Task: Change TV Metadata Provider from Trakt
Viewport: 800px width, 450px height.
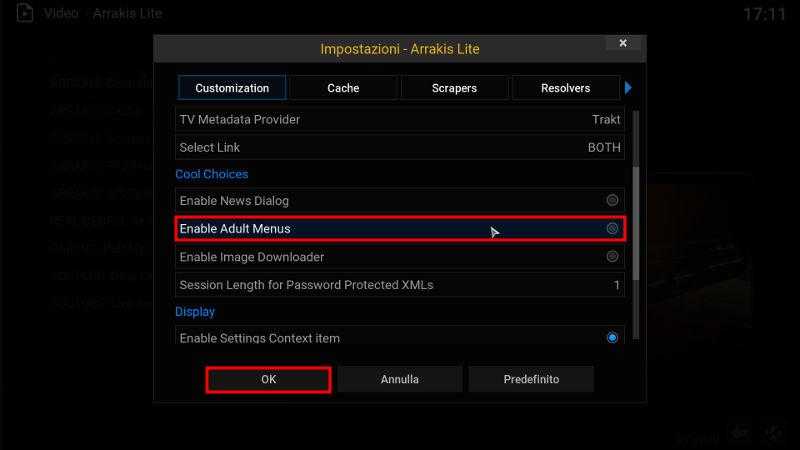Action: (x=399, y=119)
